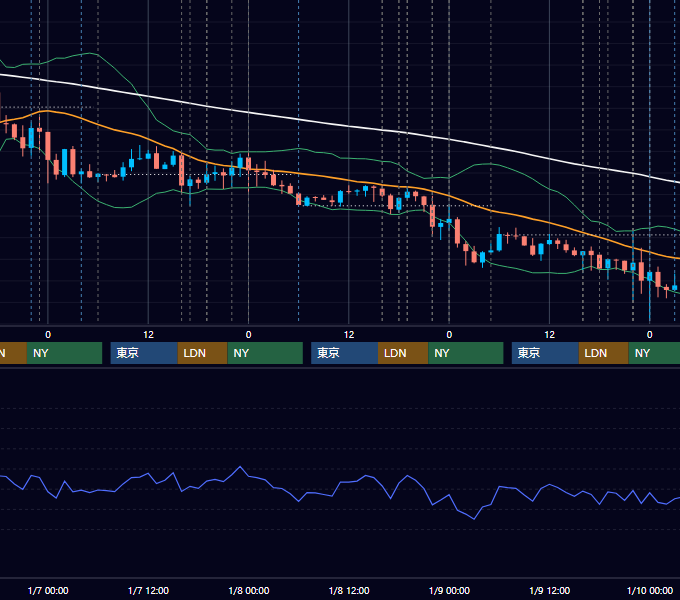Click the hour label 12 above 1/8 12:00
Viewport: 680px width, 600px height.
tap(349, 335)
